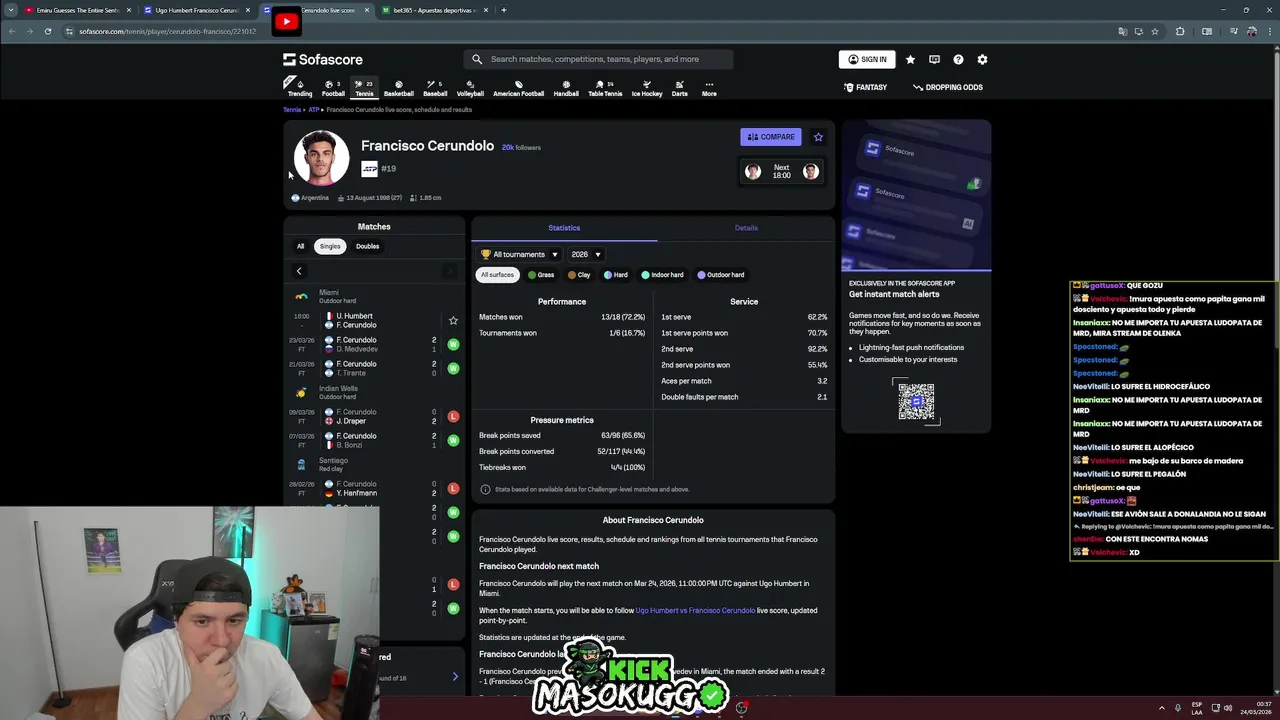Favorite the Humbert vs Cerundolo match
This screenshot has width=1280, height=720.
point(453,320)
